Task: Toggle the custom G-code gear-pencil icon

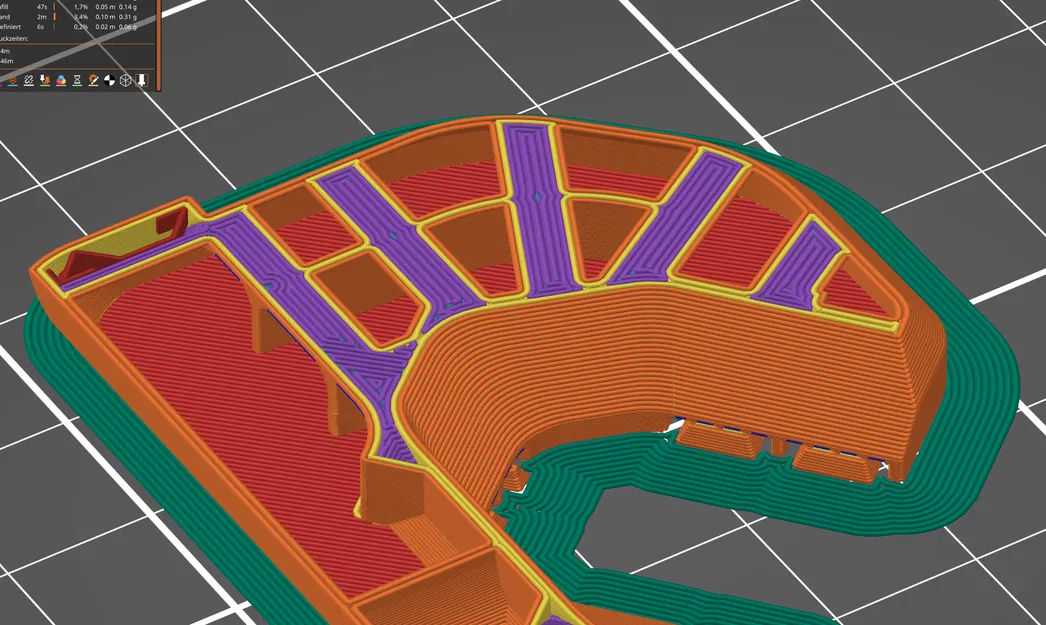Action: [x=93, y=80]
